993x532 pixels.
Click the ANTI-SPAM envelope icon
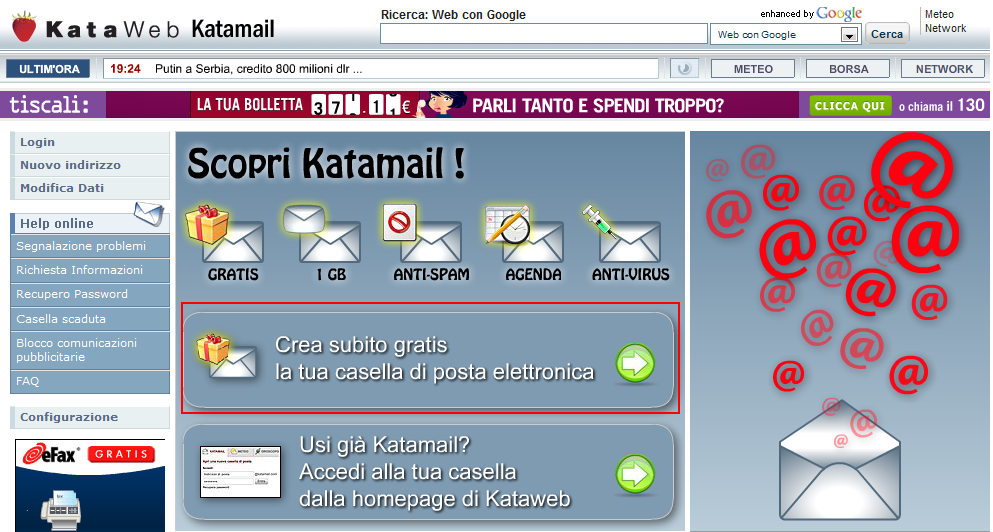pyautogui.click(x=423, y=234)
